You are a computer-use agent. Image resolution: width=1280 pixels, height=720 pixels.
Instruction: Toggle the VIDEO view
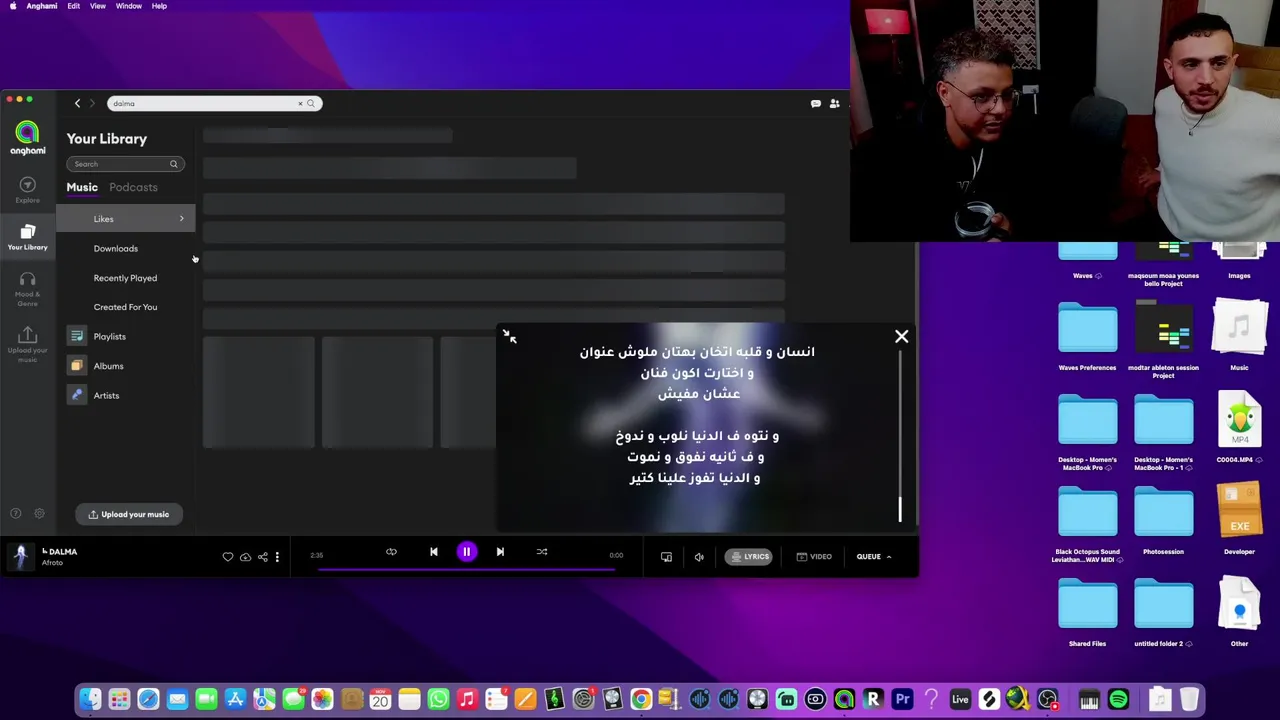813,557
